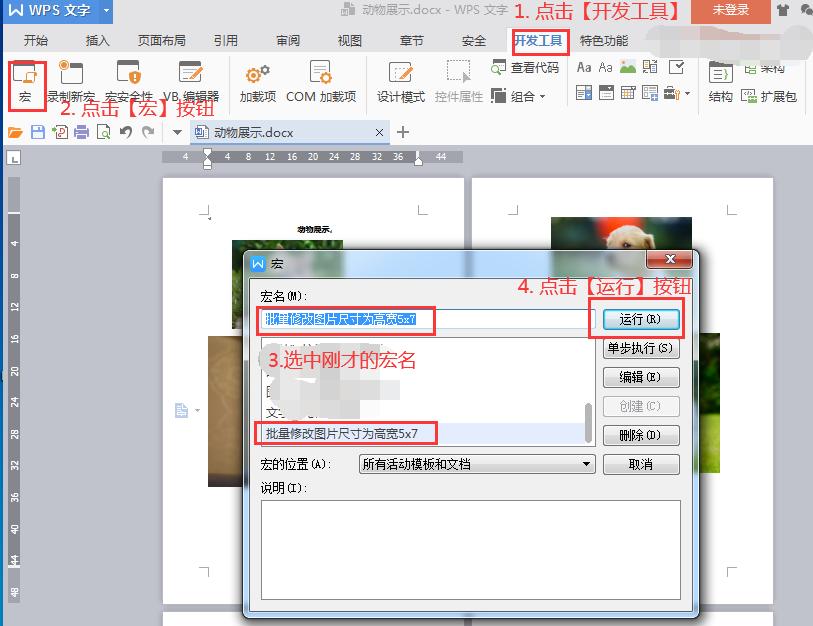
Task: Click the Save icon in quick access toolbar
Action: [37, 131]
